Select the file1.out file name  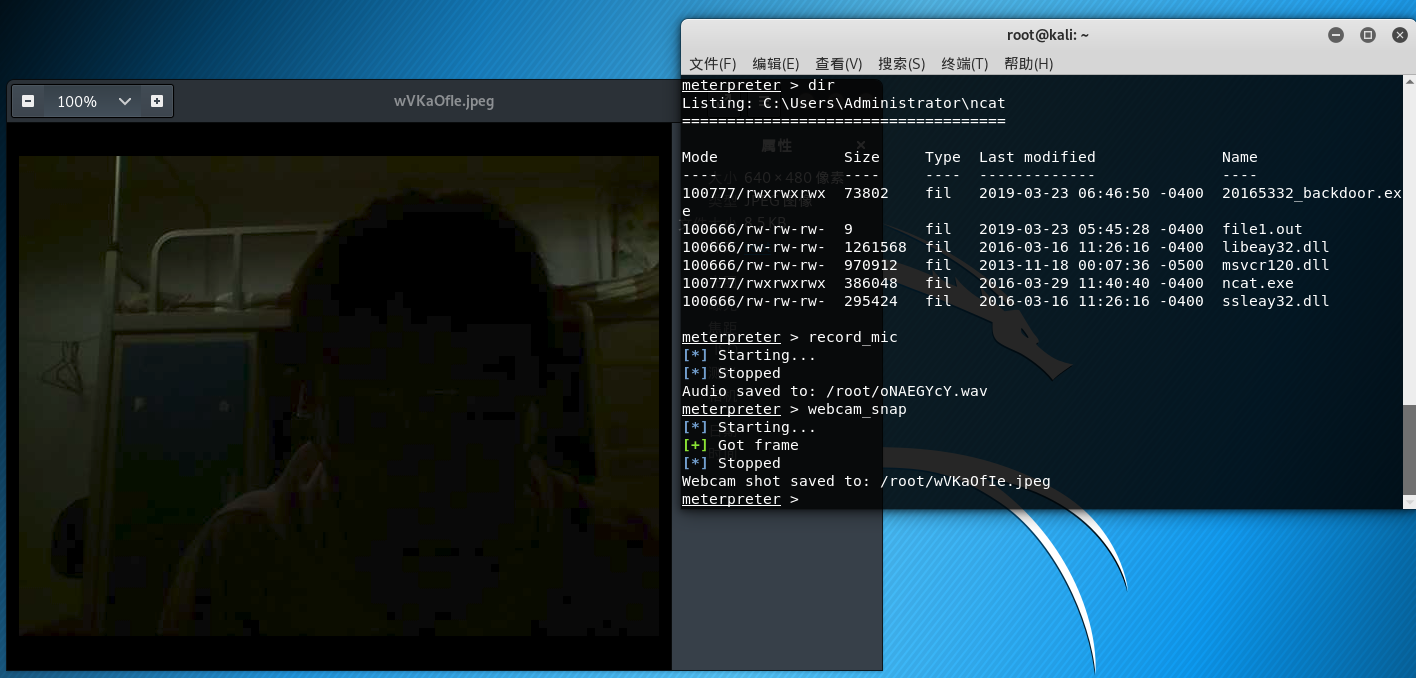pyautogui.click(x=1262, y=229)
